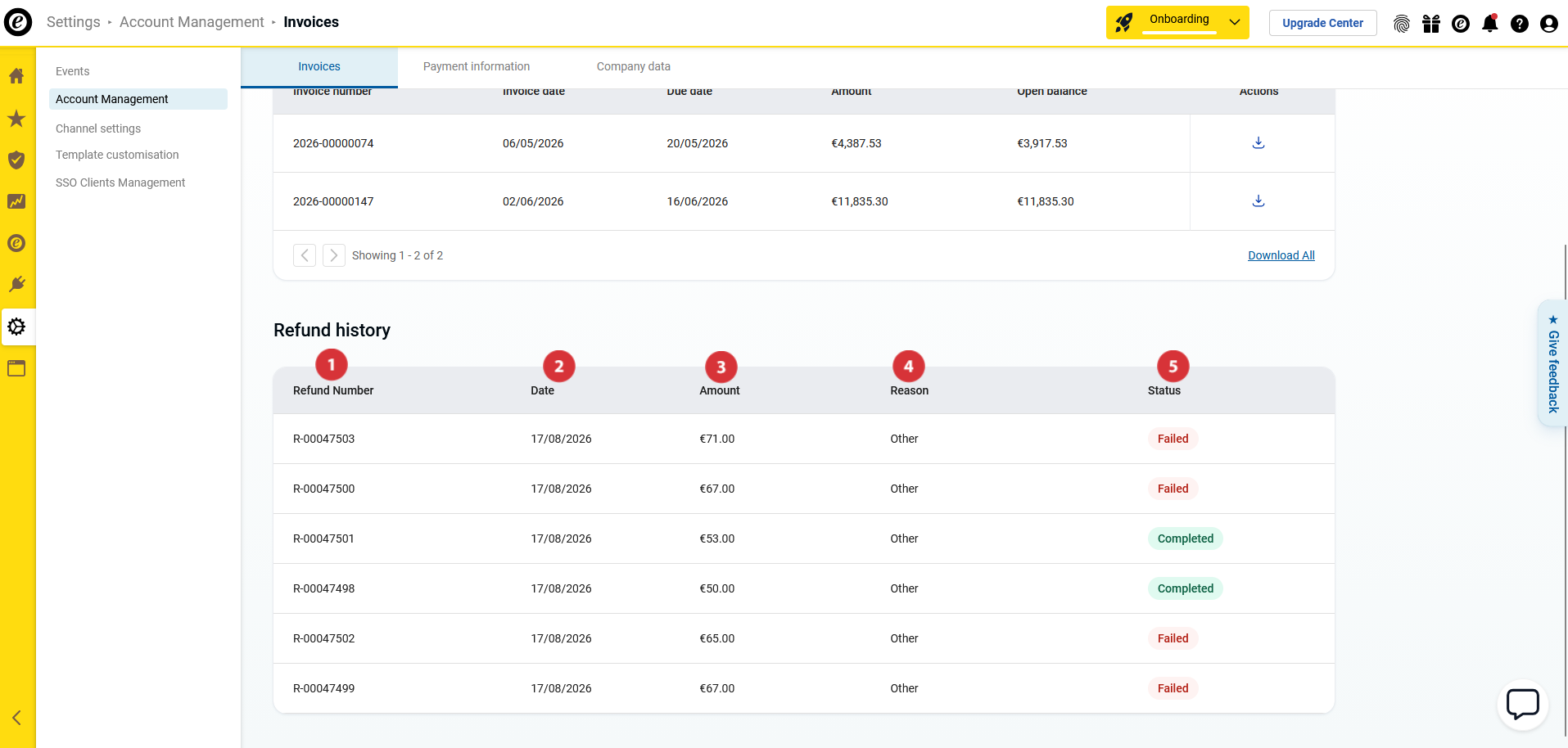Open Channel settings in side menu

click(98, 128)
